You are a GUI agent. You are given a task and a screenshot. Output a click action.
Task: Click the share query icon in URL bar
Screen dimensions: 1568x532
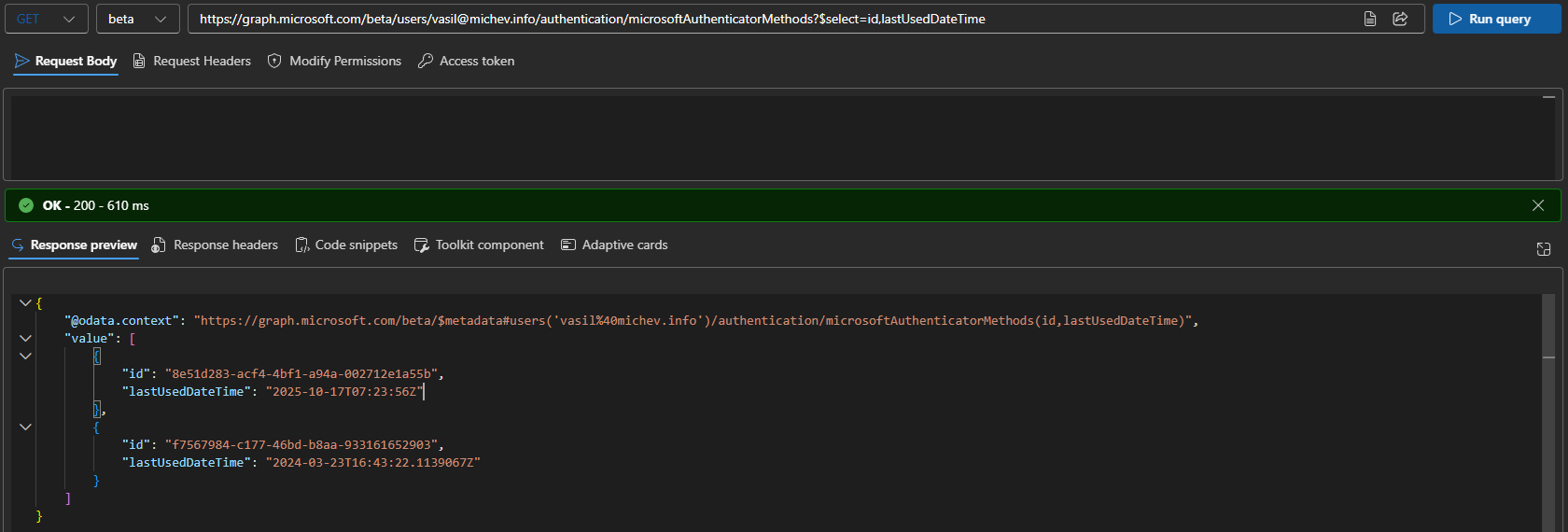coord(1400,19)
